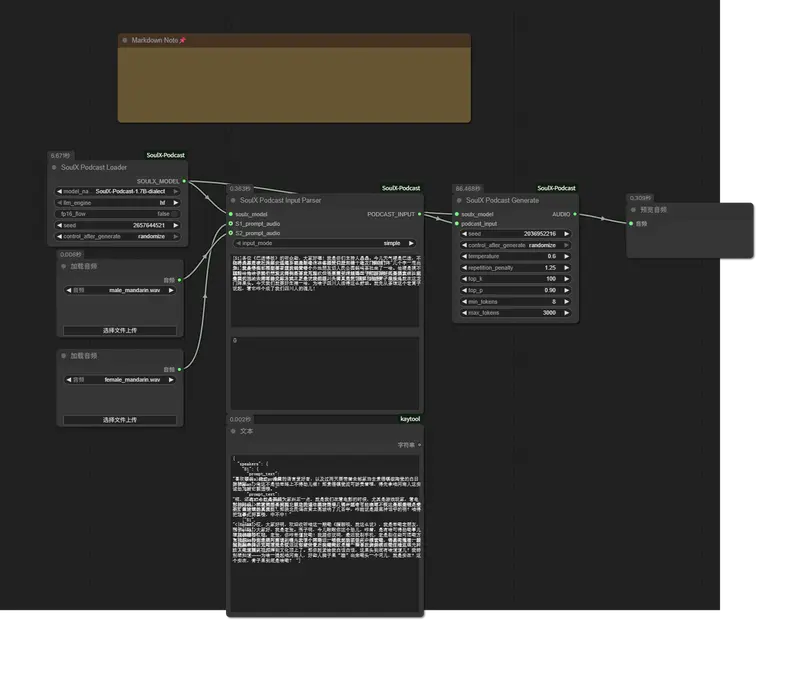Click upload file button under male_mandarin.wav

120,330
